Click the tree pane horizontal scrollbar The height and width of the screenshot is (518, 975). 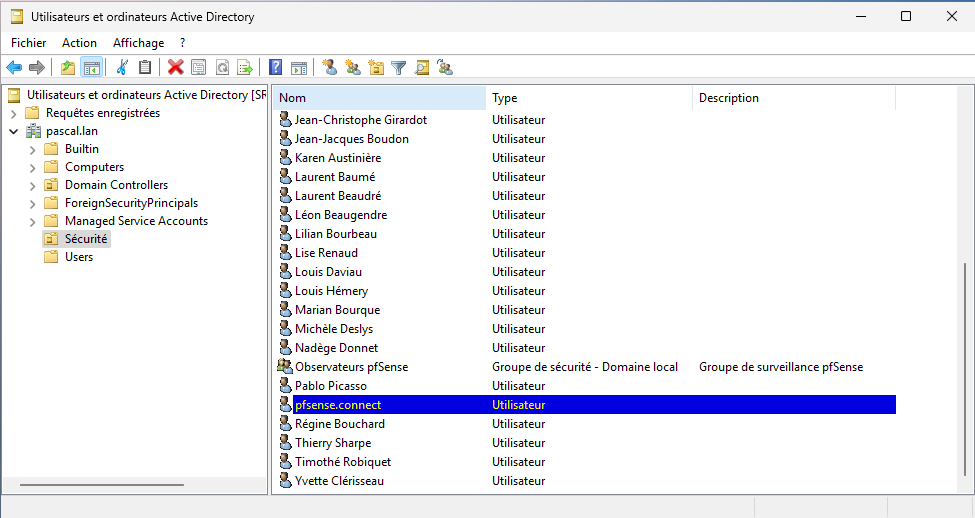pos(101,484)
